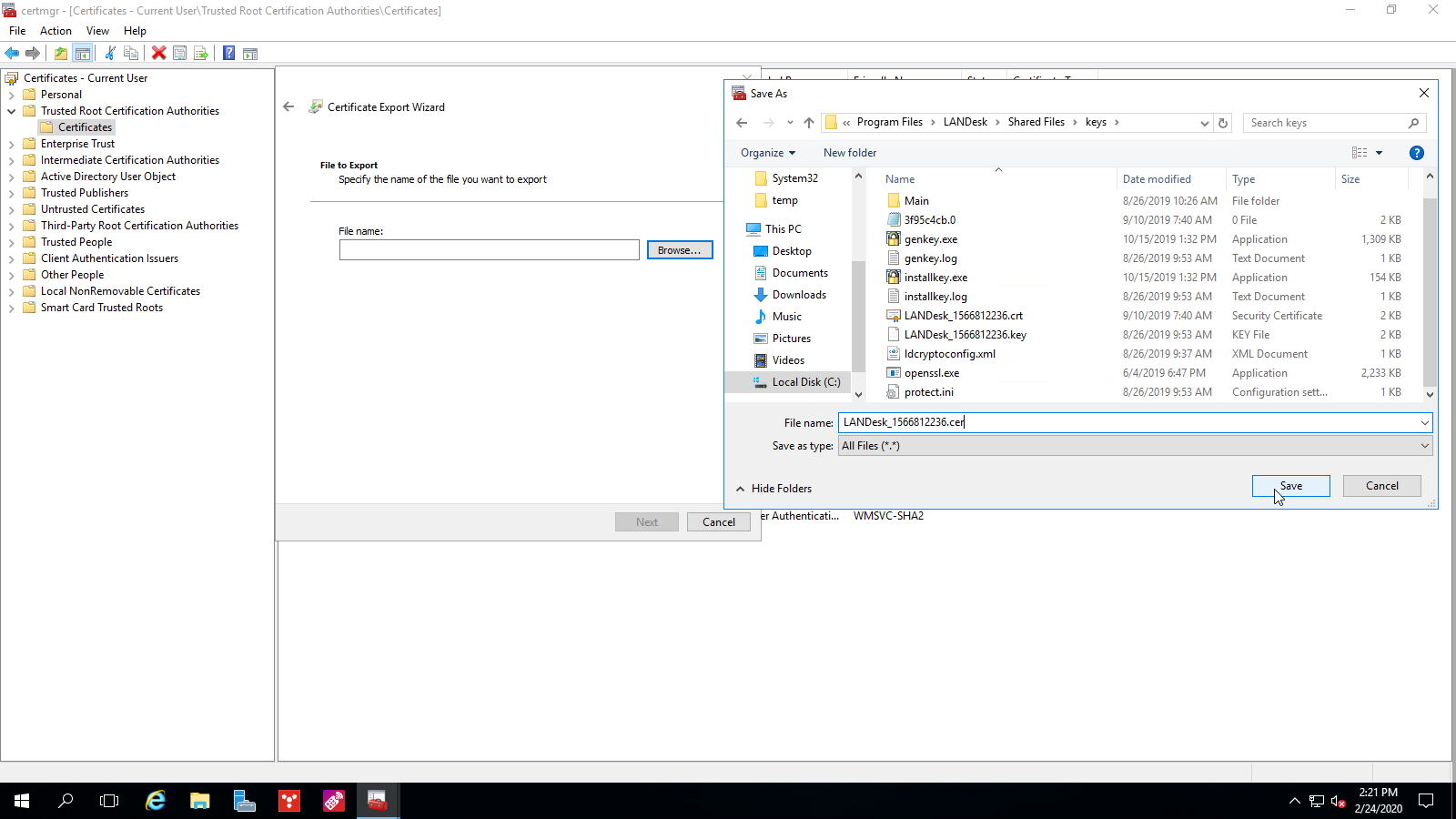Click Browse in the Certificate Export Wizard

coord(680,249)
